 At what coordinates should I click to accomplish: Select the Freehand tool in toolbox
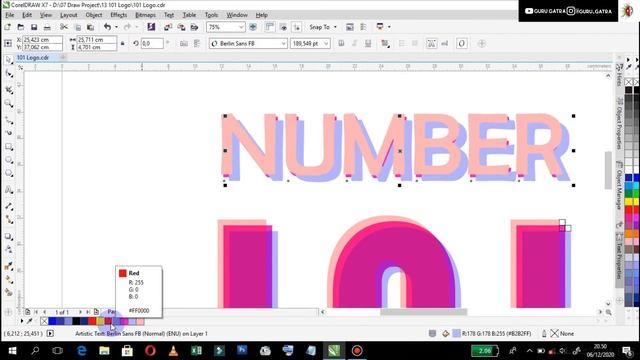(x=9, y=120)
